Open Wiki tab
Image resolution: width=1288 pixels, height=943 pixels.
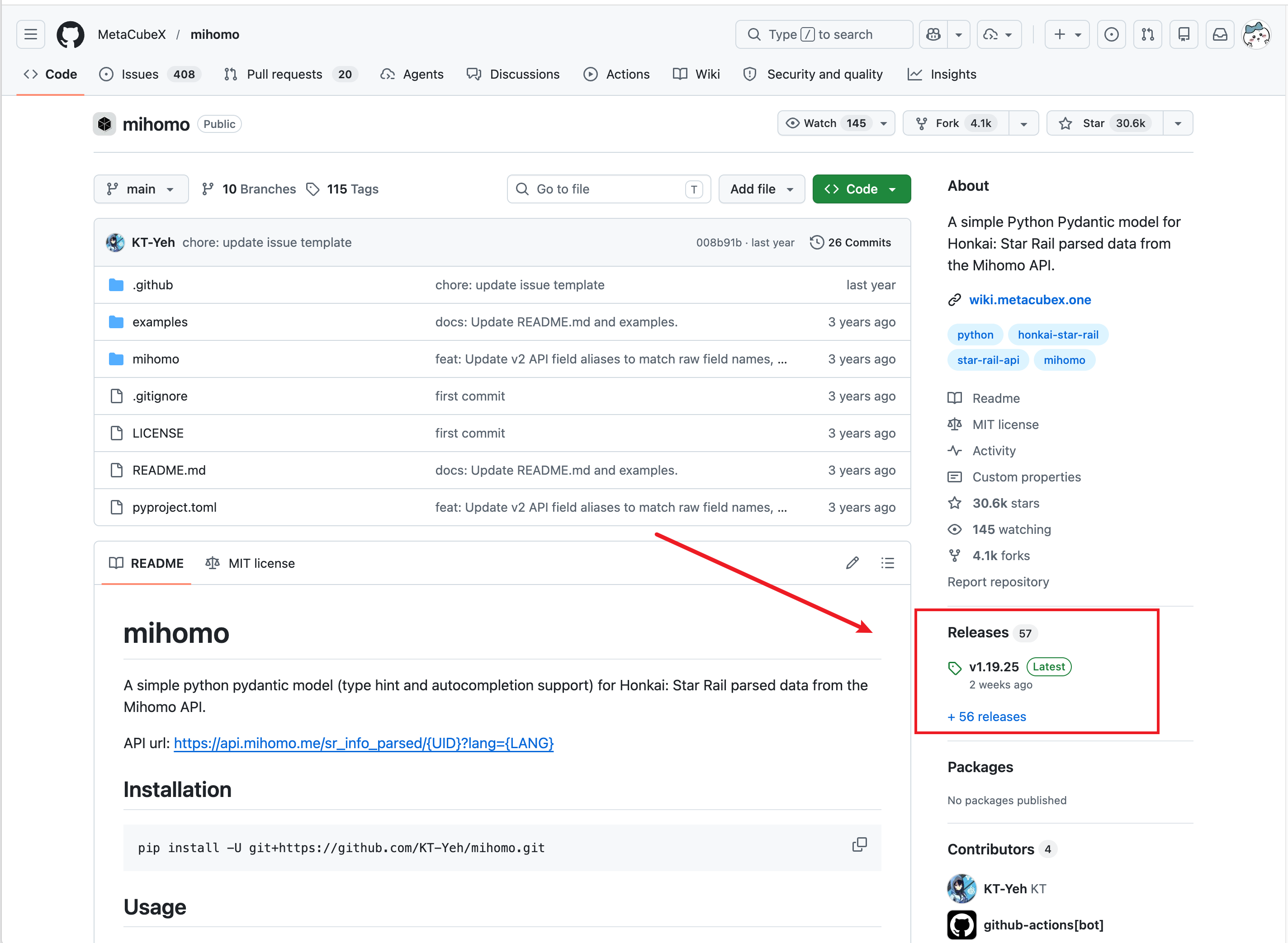pyautogui.click(x=696, y=74)
